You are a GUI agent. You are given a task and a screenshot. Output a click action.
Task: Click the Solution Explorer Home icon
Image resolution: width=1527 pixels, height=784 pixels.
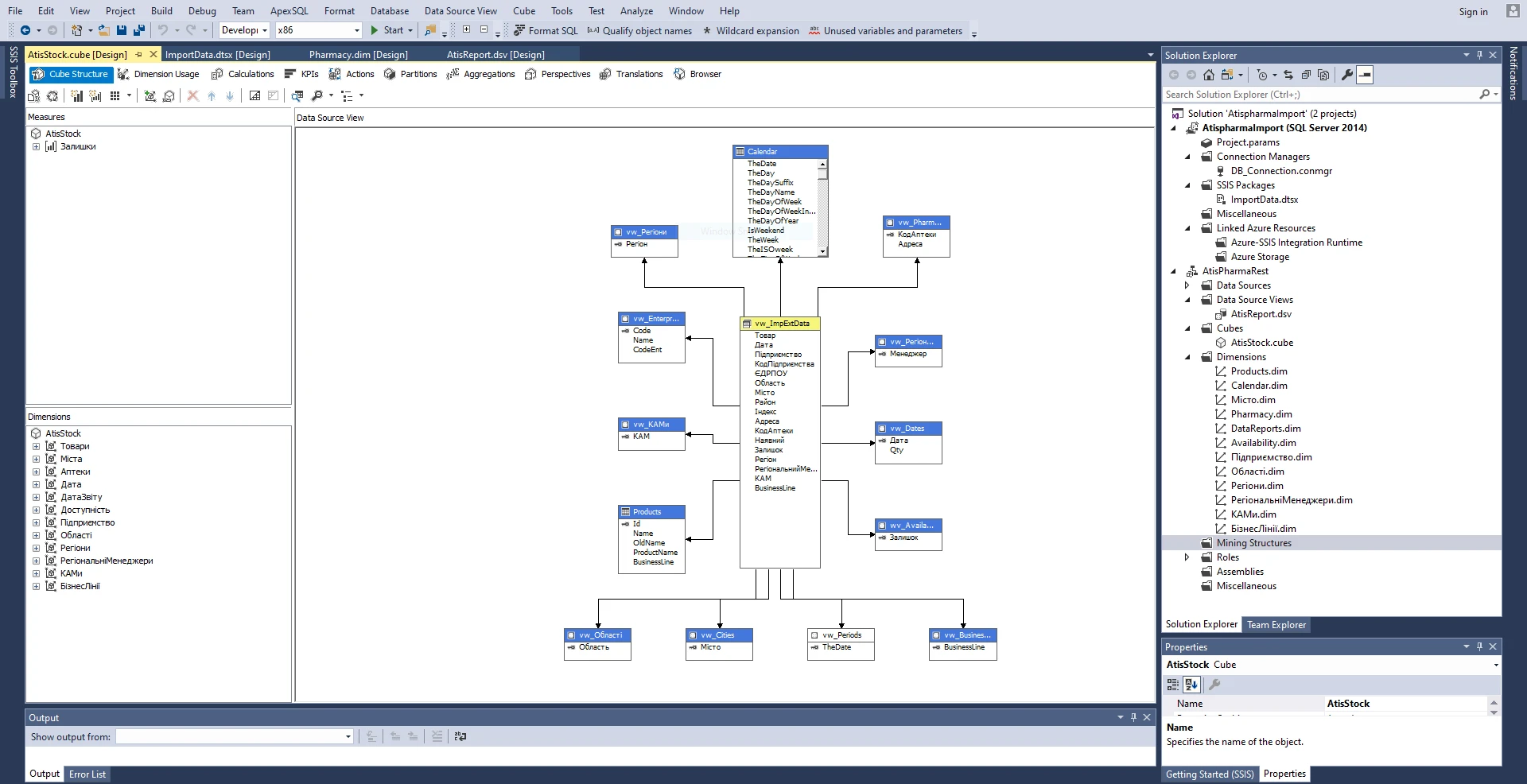pos(1209,75)
